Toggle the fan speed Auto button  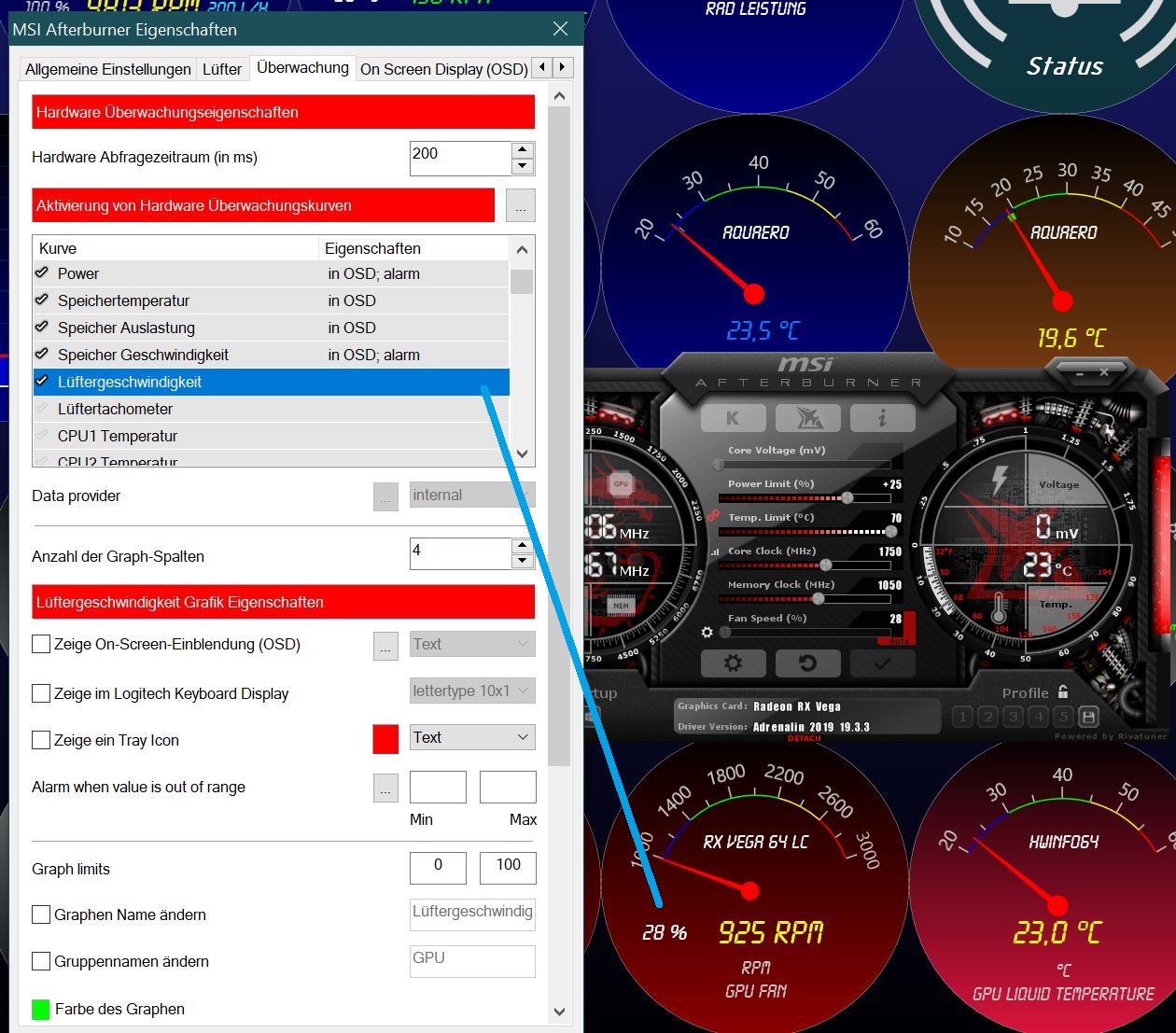899,640
